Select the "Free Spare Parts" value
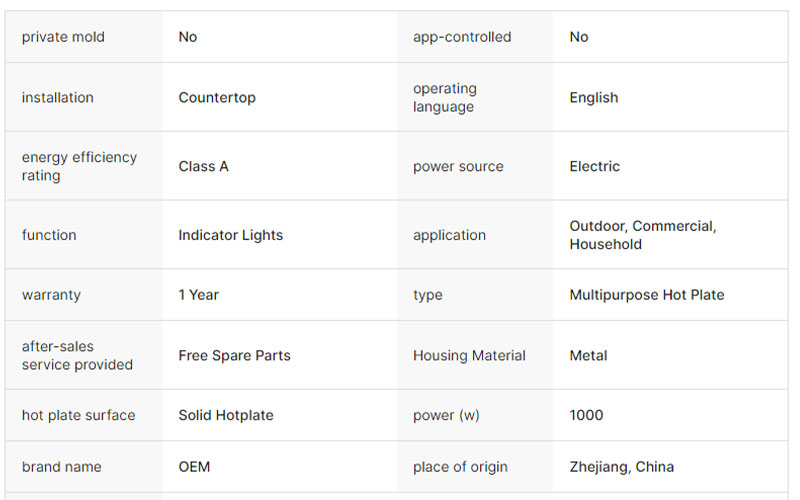 (234, 355)
